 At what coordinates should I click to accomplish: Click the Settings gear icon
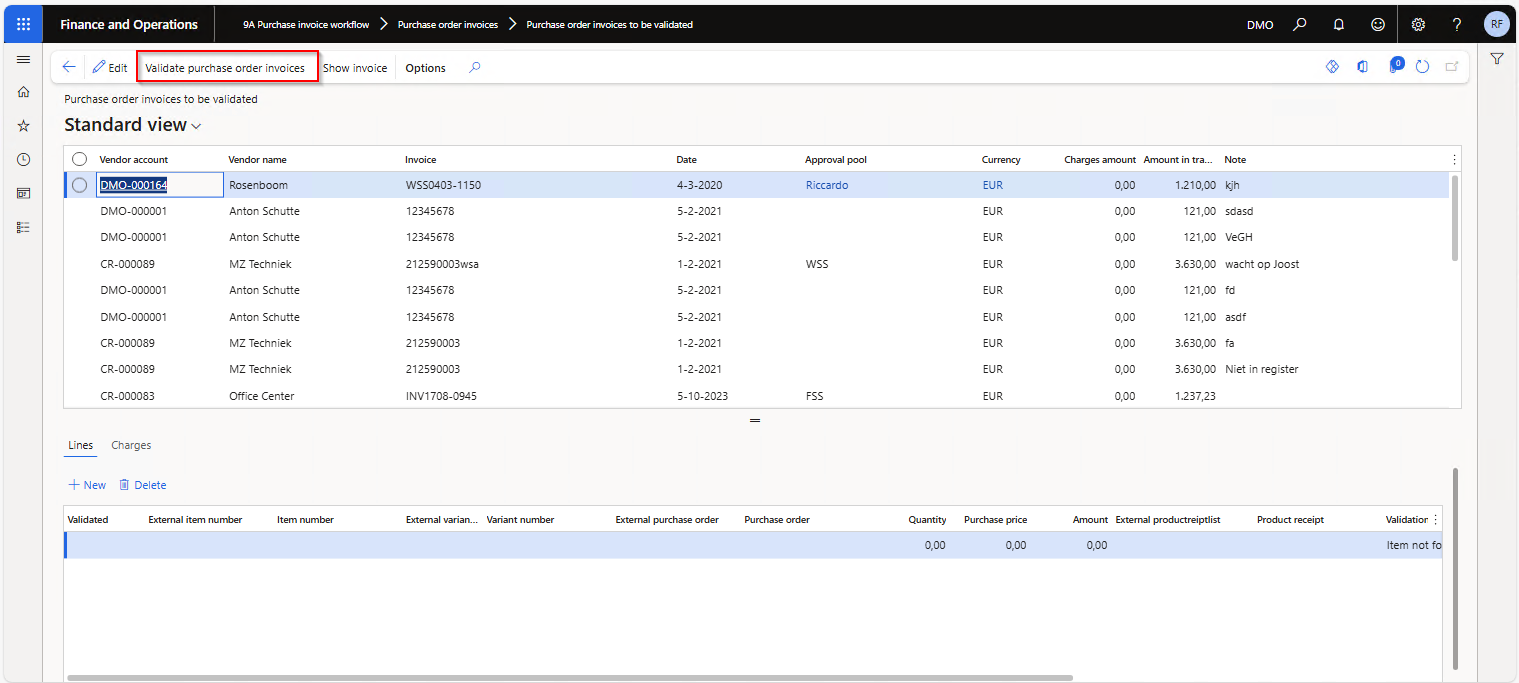pyautogui.click(x=1417, y=24)
